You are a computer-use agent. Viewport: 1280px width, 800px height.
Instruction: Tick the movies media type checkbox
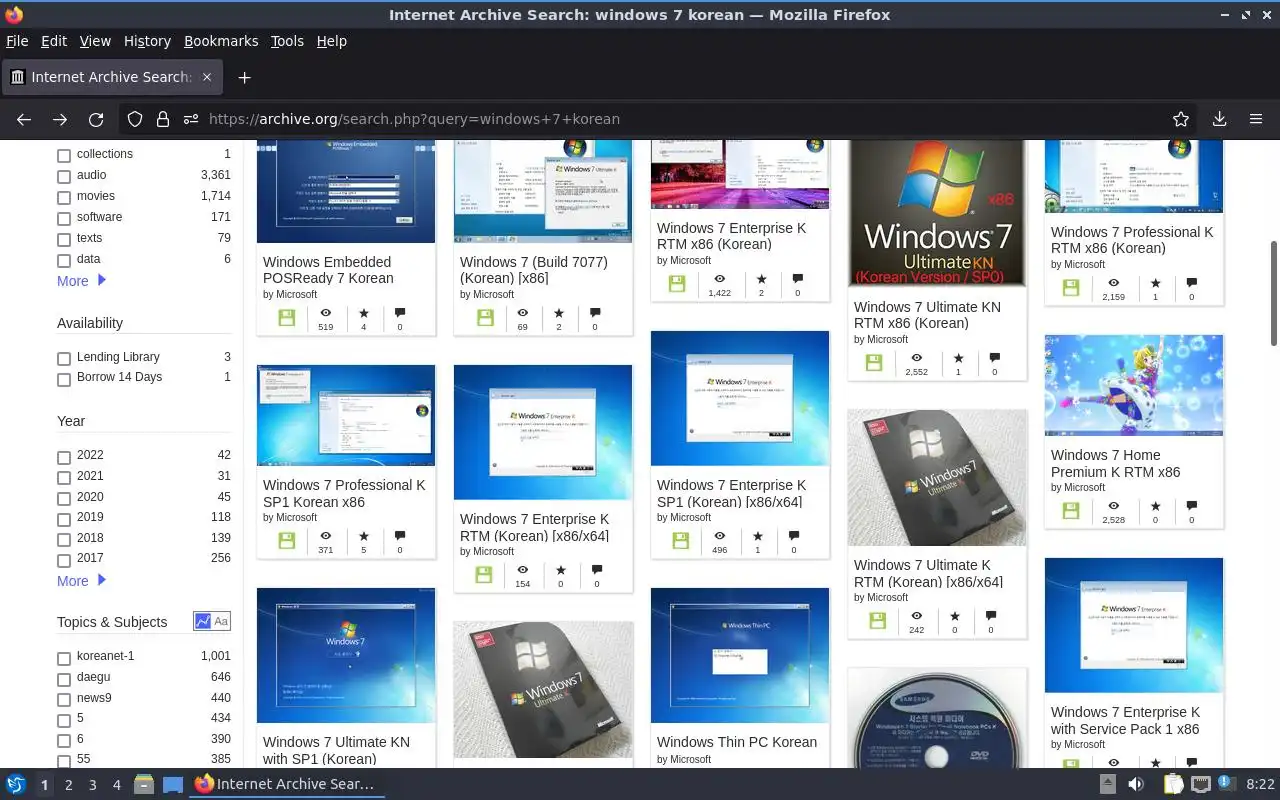[x=64, y=198]
